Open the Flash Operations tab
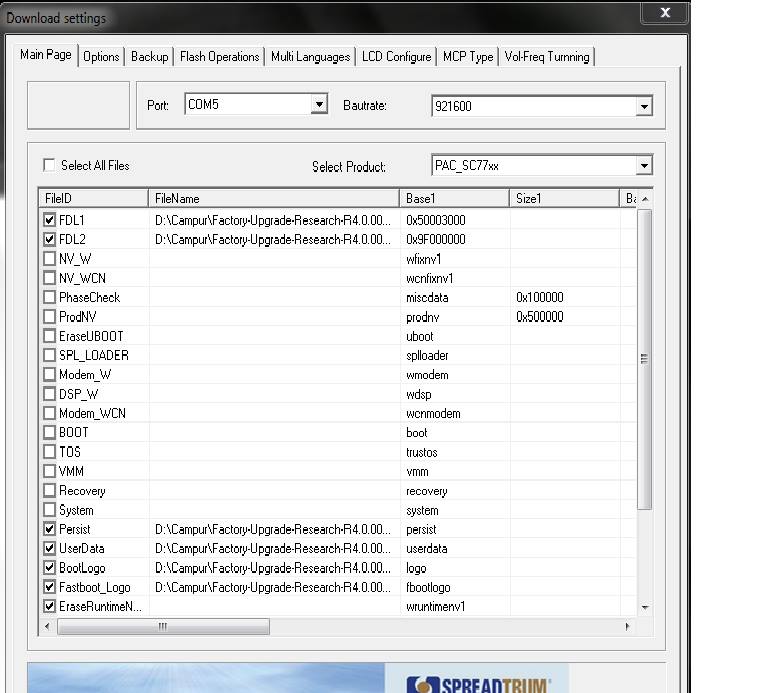 click(x=219, y=57)
